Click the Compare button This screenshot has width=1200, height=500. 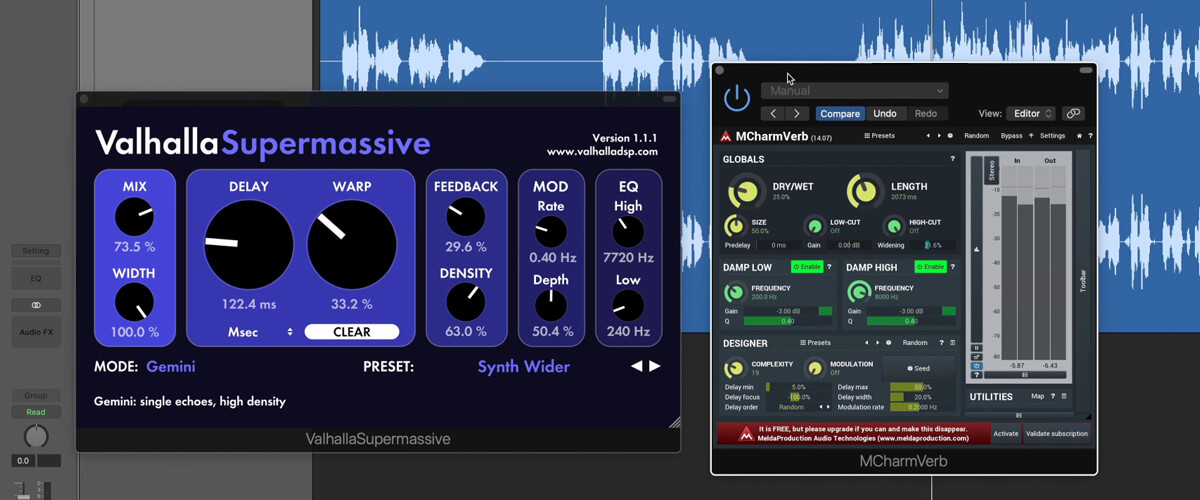click(840, 114)
